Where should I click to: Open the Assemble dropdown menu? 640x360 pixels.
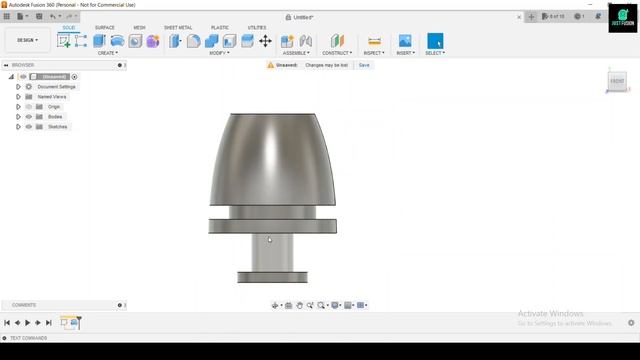(296, 53)
